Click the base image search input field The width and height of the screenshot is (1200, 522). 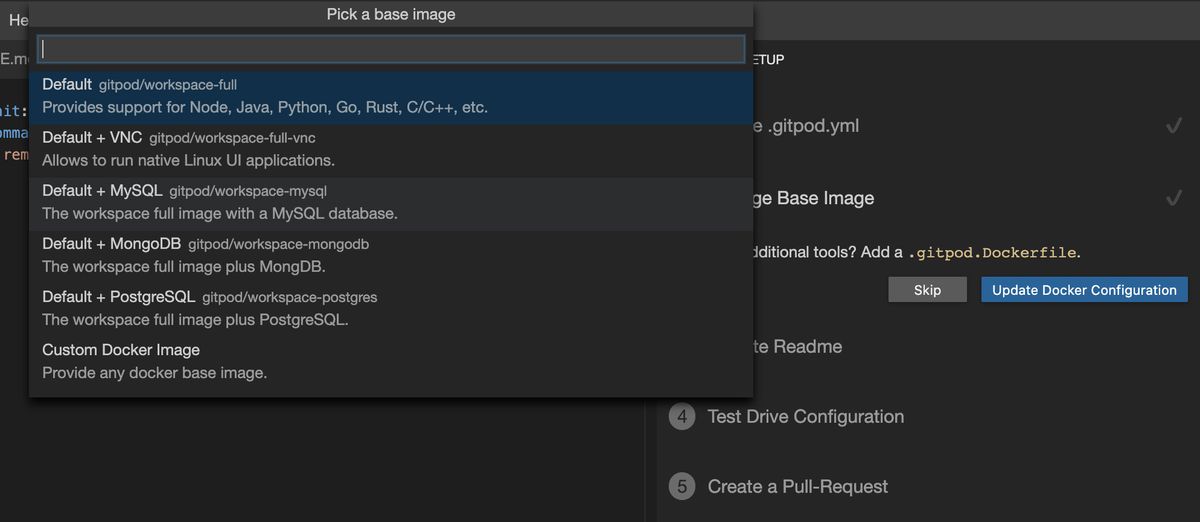[x=391, y=49]
